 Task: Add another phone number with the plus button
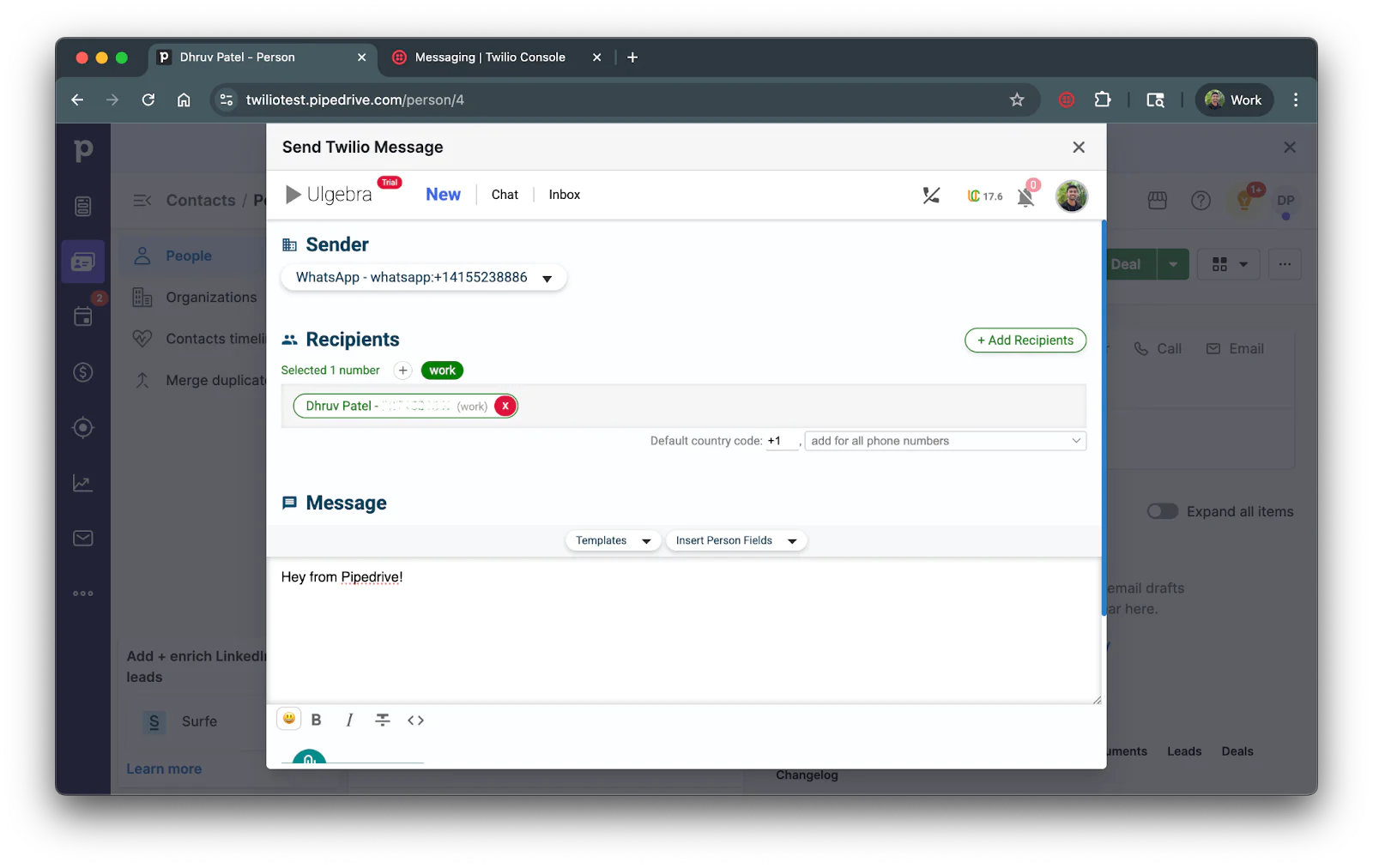click(402, 370)
